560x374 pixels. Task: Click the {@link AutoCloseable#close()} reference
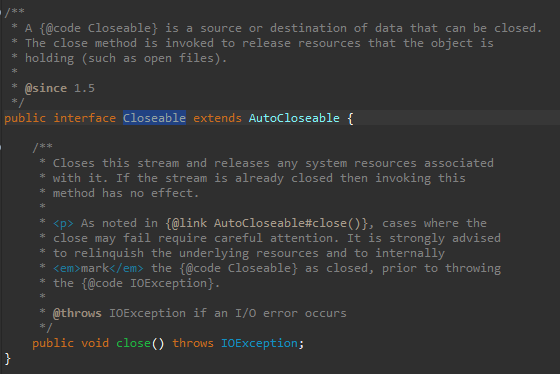[x=266, y=223]
